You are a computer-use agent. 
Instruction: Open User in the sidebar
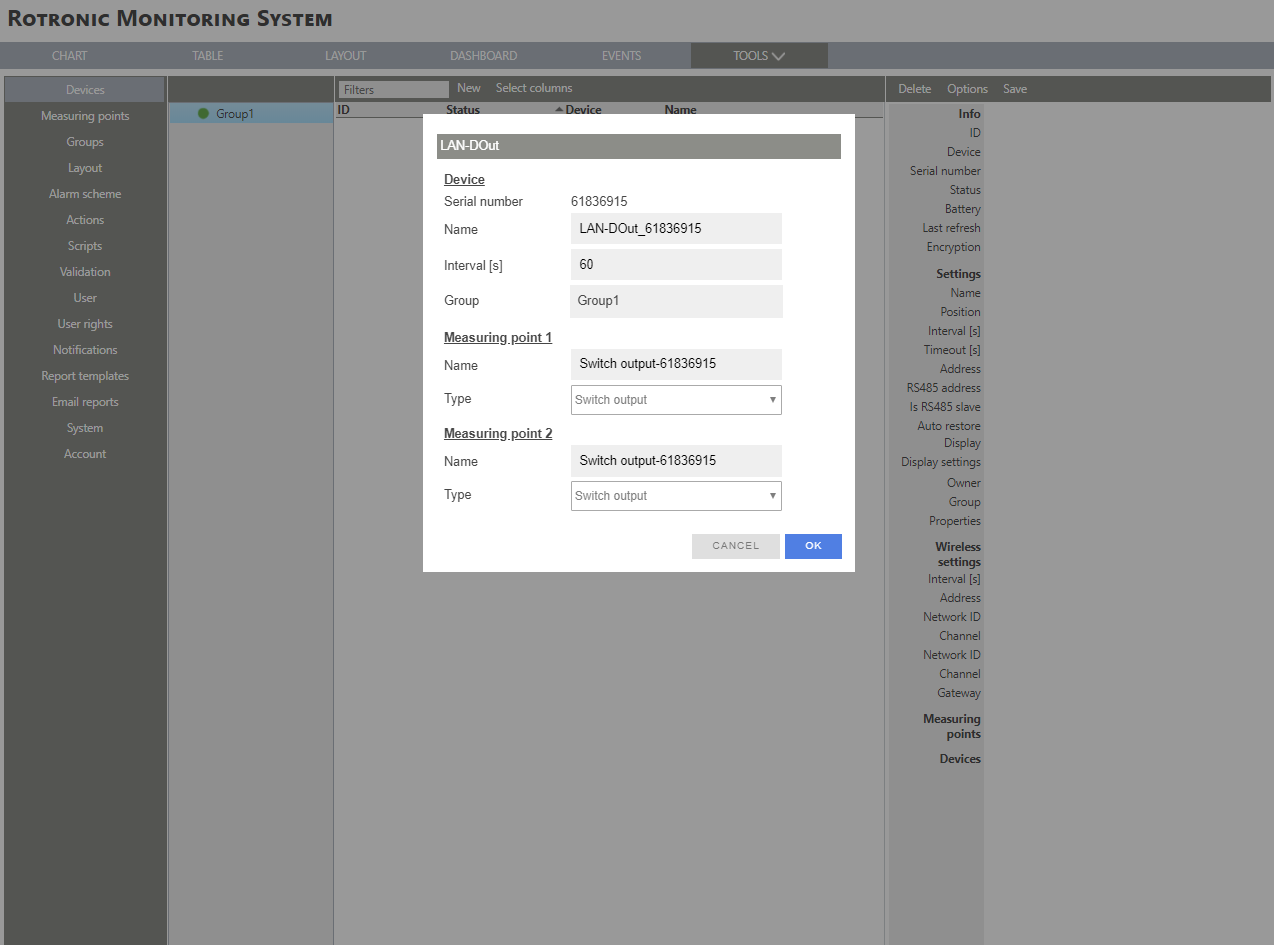pos(85,298)
